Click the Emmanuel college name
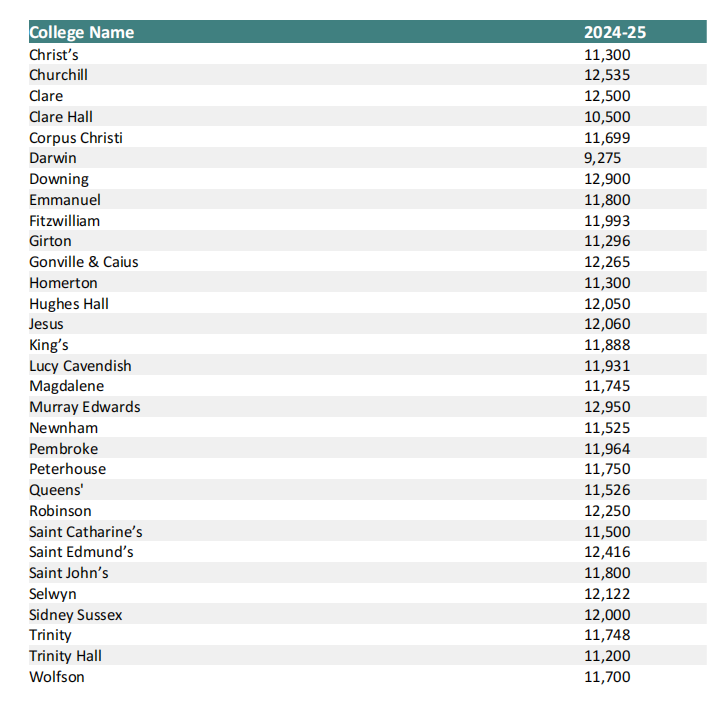 click(x=65, y=200)
